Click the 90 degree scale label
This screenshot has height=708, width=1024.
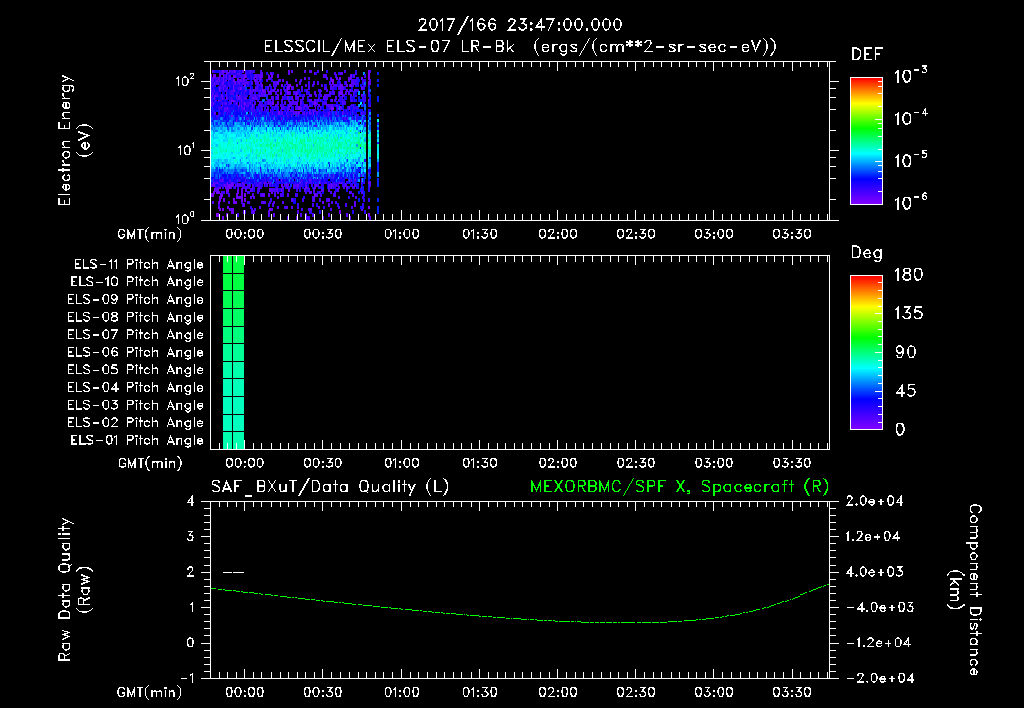(905, 353)
